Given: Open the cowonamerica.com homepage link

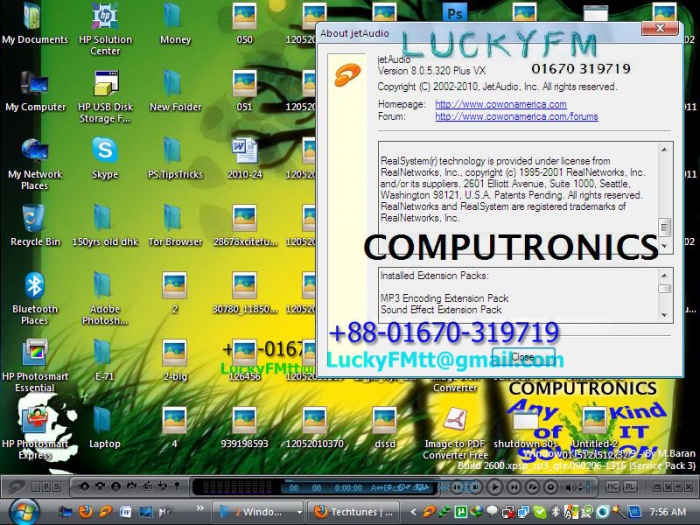Looking at the screenshot, I should [500, 104].
